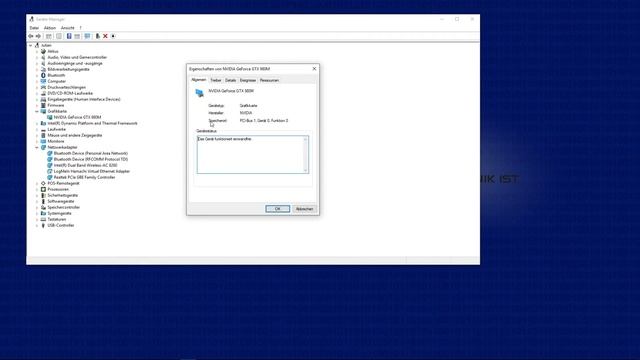Select the Allgemein tab
Screen dimensions: 640x360
point(199,80)
